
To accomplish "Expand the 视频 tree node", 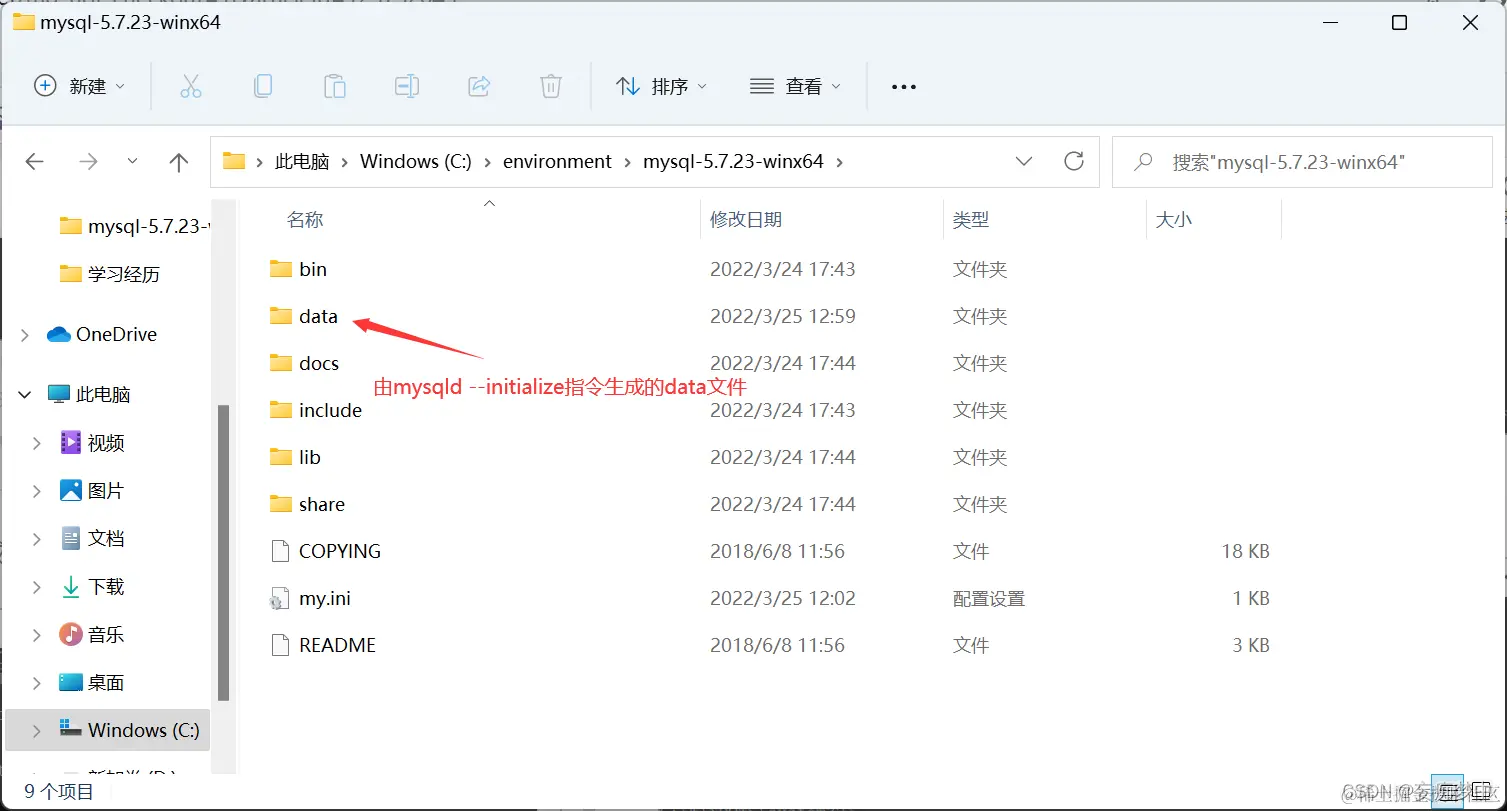I will (37, 443).
